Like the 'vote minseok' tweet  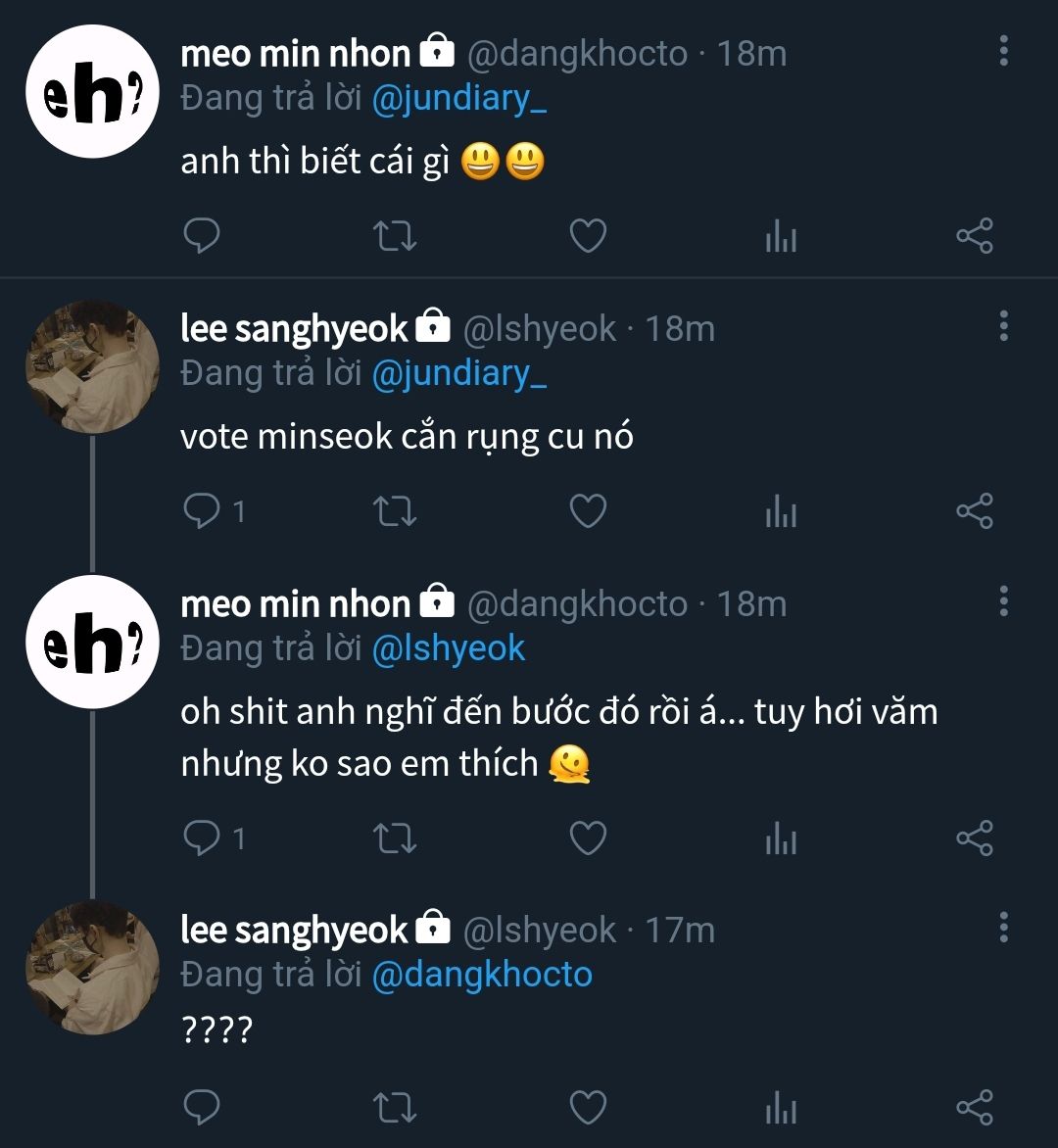pyautogui.click(x=588, y=510)
